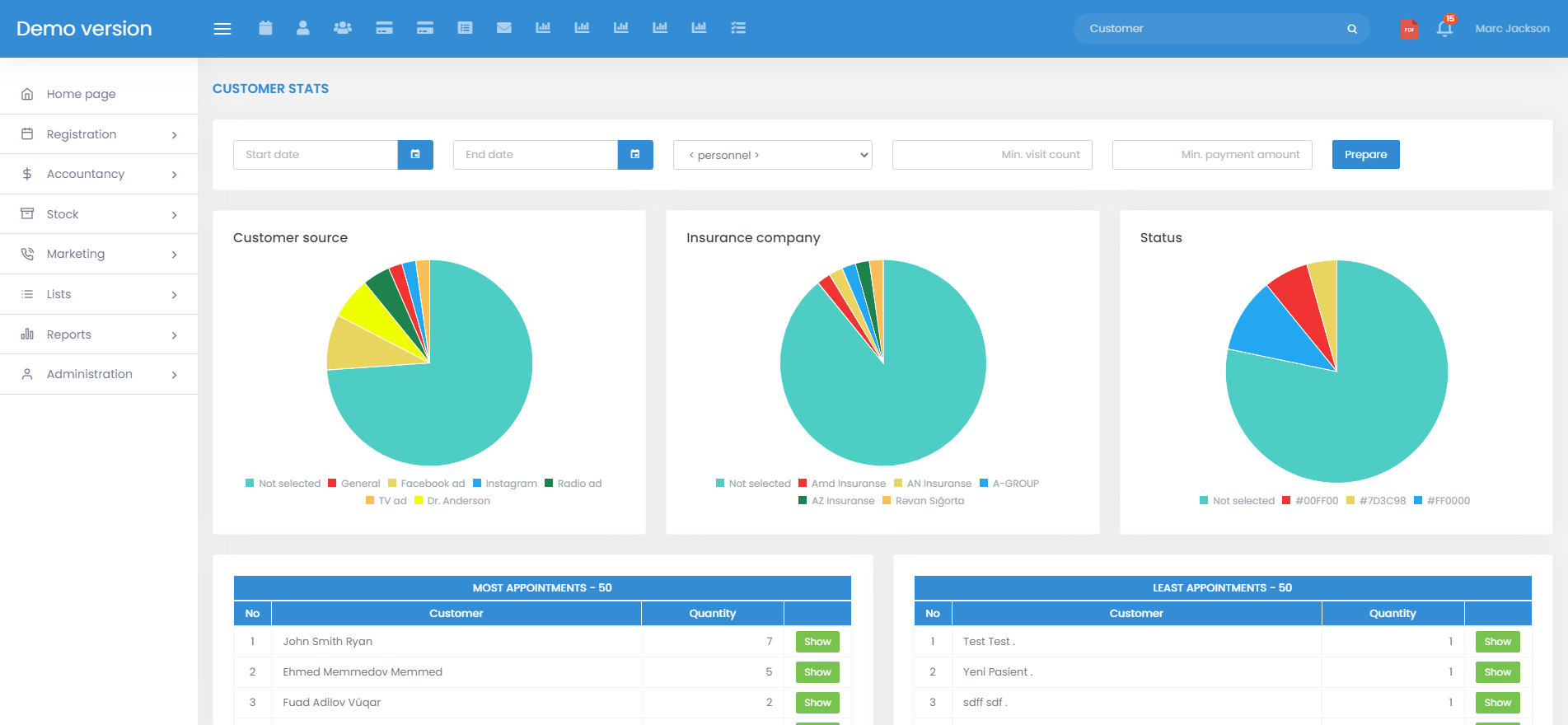1568x725 pixels.
Task: Click the envelope messages icon
Action: pyautogui.click(x=504, y=28)
